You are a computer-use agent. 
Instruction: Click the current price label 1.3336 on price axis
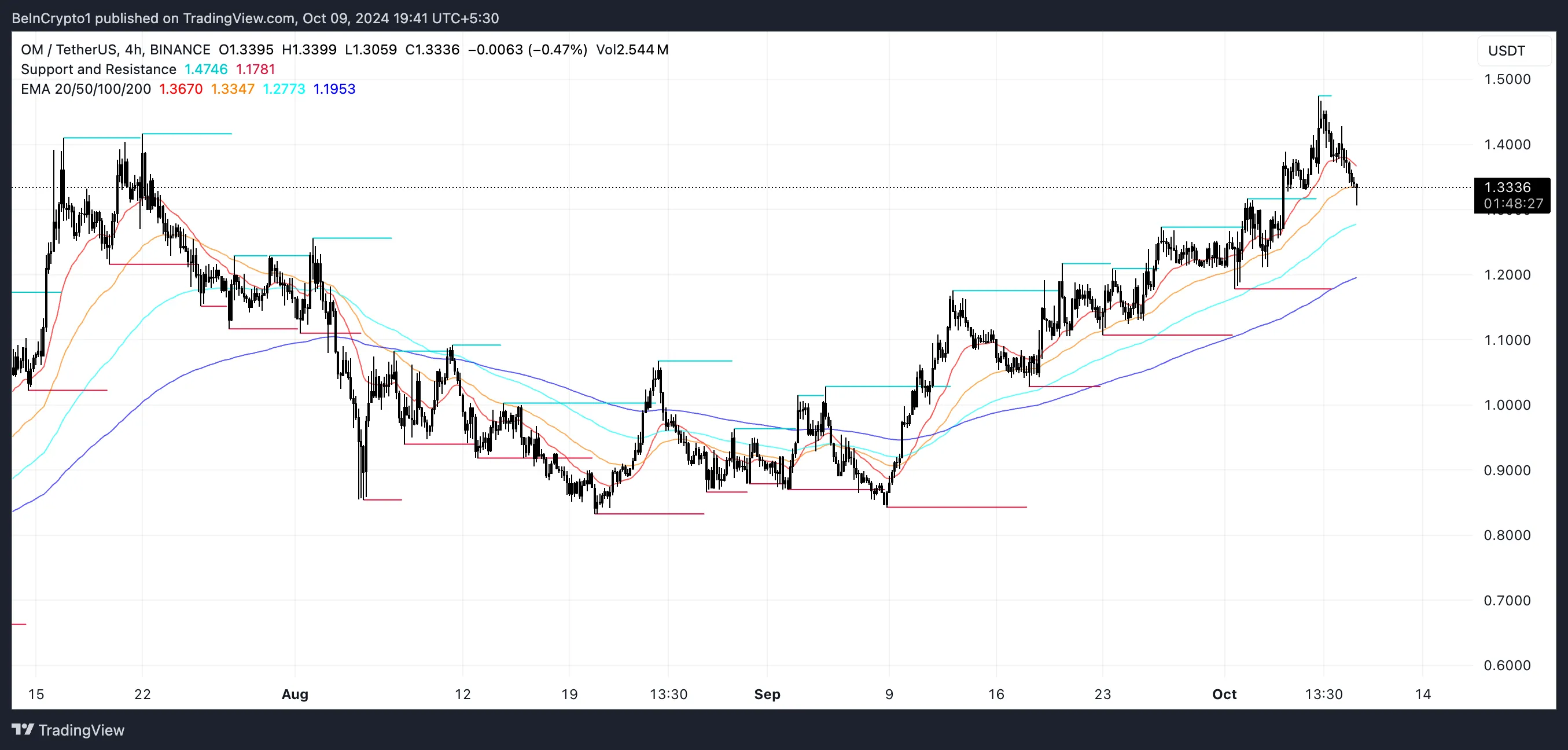(1510, 187)
